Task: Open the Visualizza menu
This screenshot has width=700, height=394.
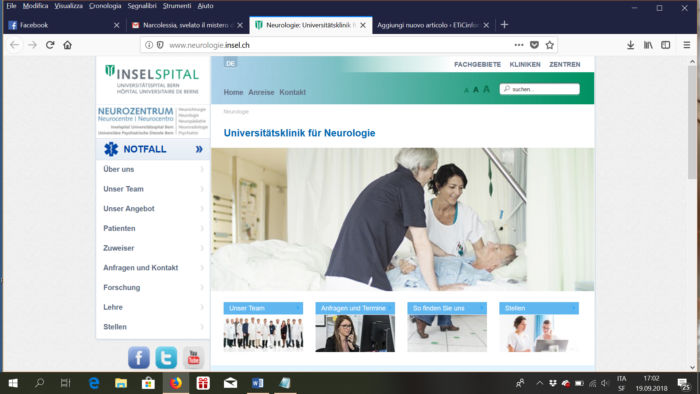Action: click(68, 6)
